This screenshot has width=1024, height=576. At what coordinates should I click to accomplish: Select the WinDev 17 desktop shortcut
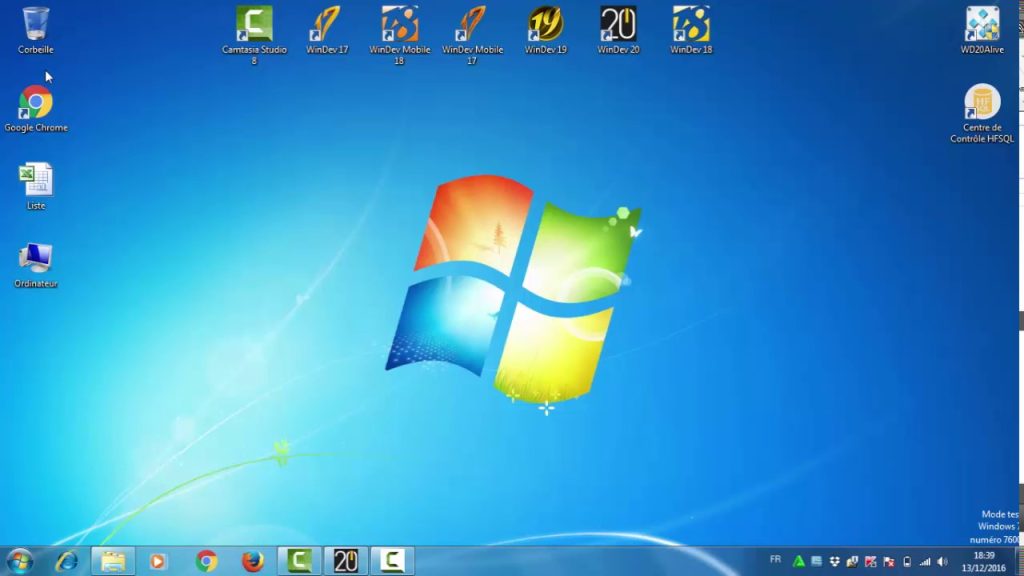pos(327,30)
